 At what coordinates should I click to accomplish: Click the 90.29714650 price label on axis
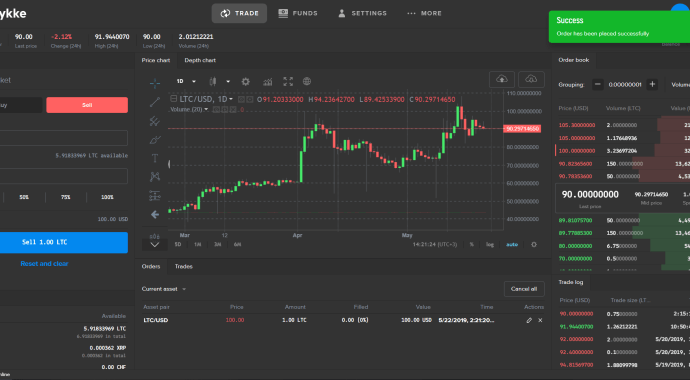[x=522, y=129]
